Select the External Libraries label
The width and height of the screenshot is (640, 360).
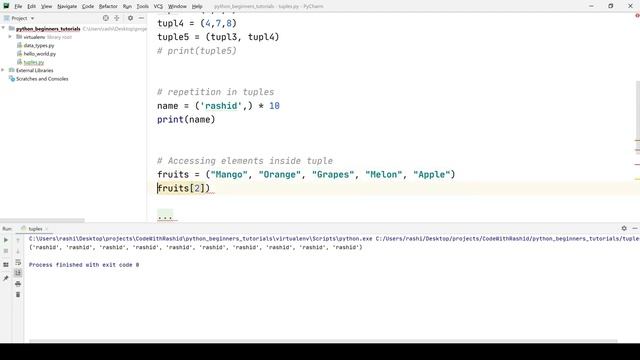point(35,70)
